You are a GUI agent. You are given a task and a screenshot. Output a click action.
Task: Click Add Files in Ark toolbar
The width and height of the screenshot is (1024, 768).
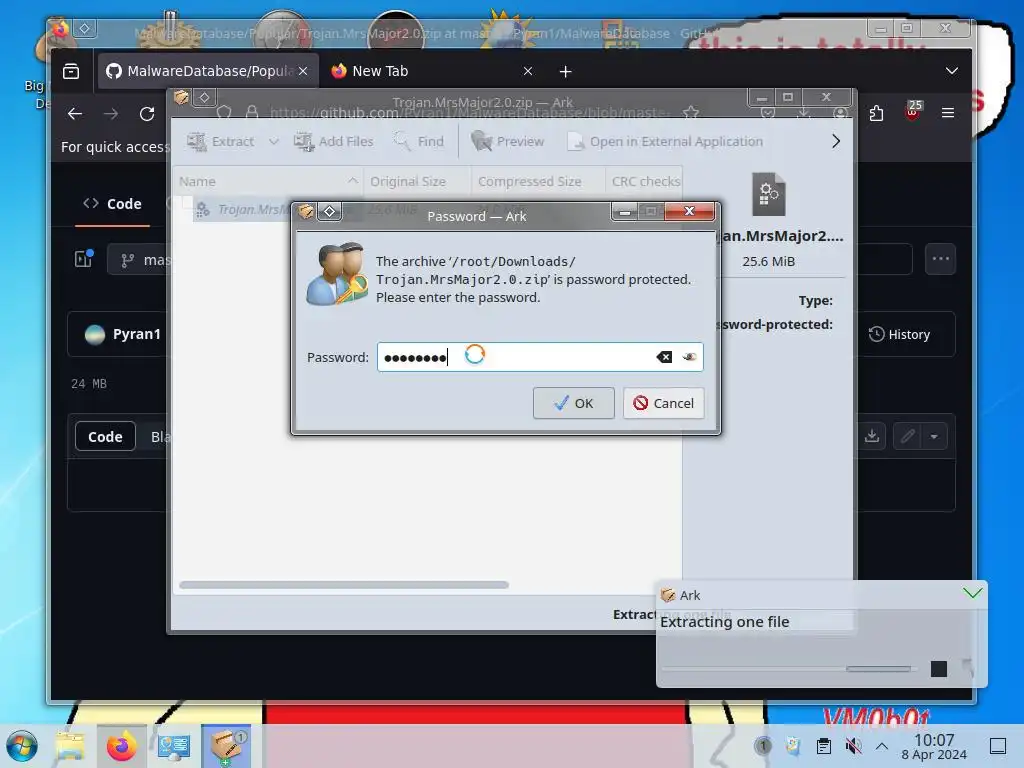(334, 141)
